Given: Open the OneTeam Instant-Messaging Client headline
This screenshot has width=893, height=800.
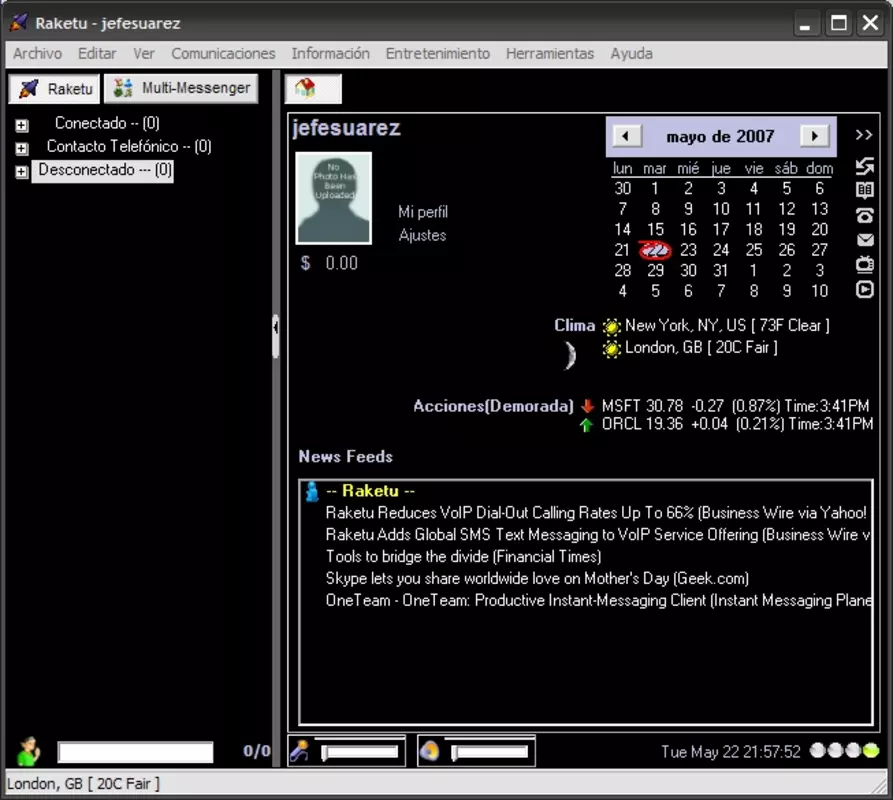Looking at the screenshot, I should (x=598, y=600).
